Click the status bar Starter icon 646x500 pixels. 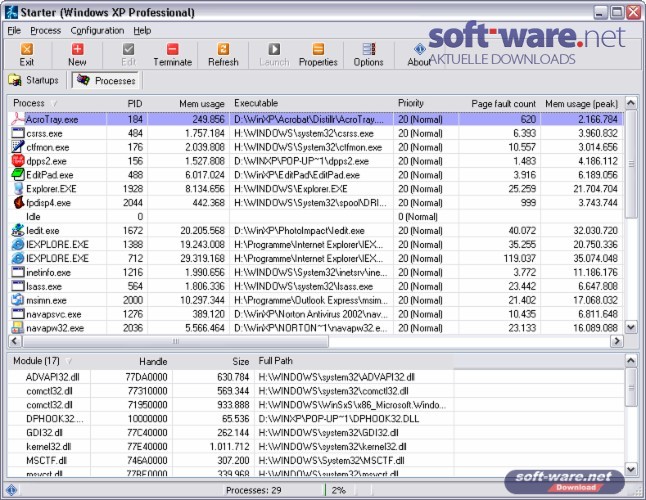point(12,490)
